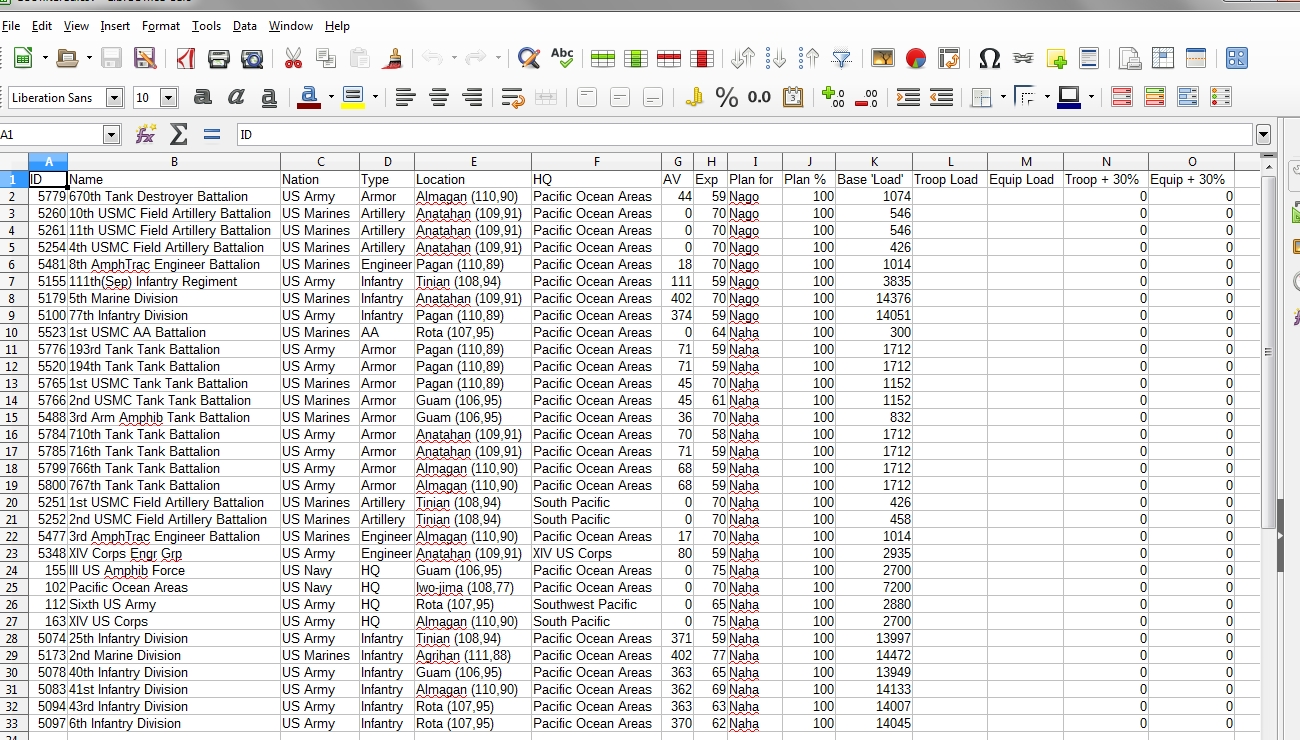Viewport: 1300px width, 740px height.
Task: Open the Format menu
Action: [x=160, y=26]
